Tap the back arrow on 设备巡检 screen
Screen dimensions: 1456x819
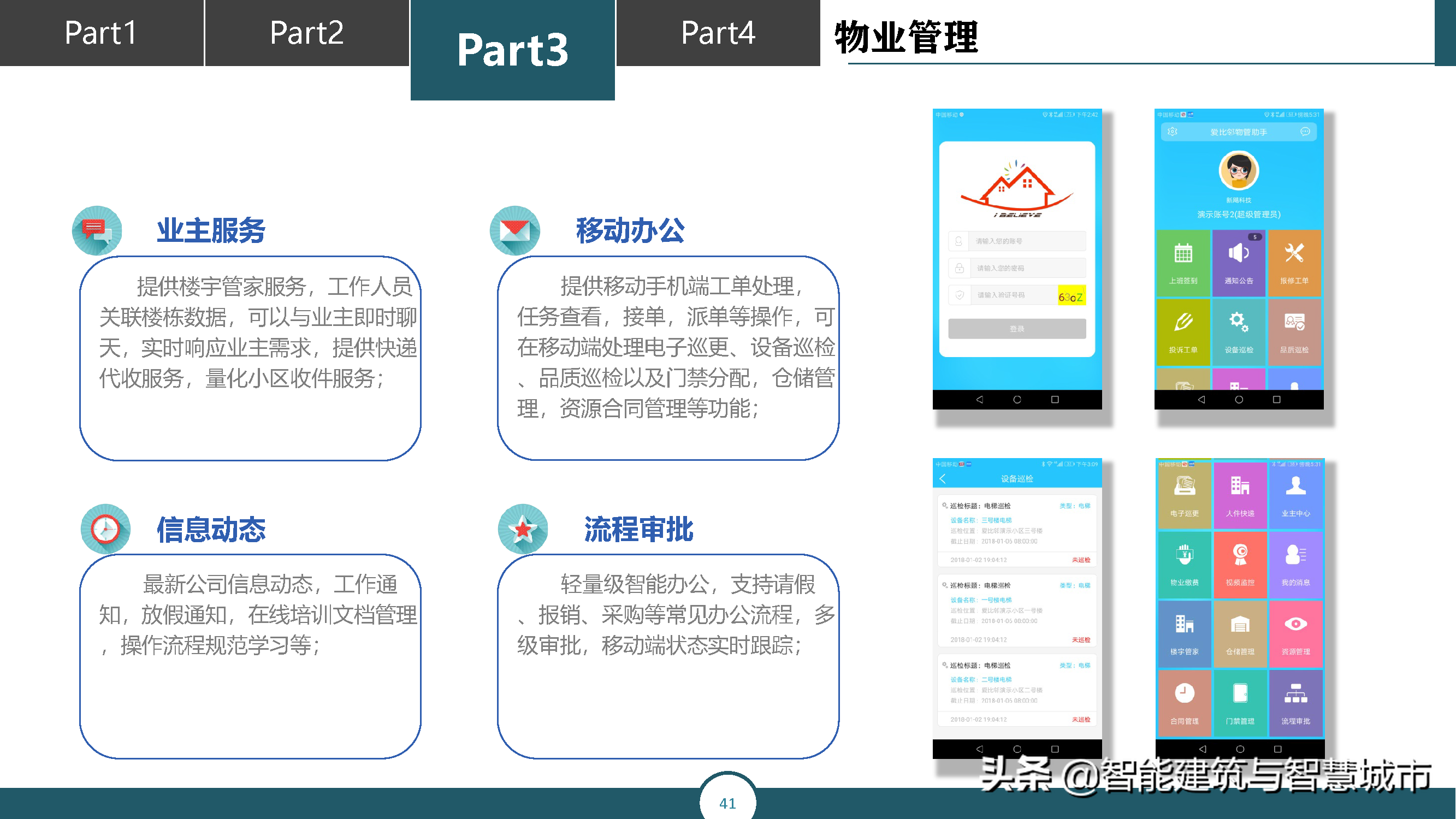(943, 479)
